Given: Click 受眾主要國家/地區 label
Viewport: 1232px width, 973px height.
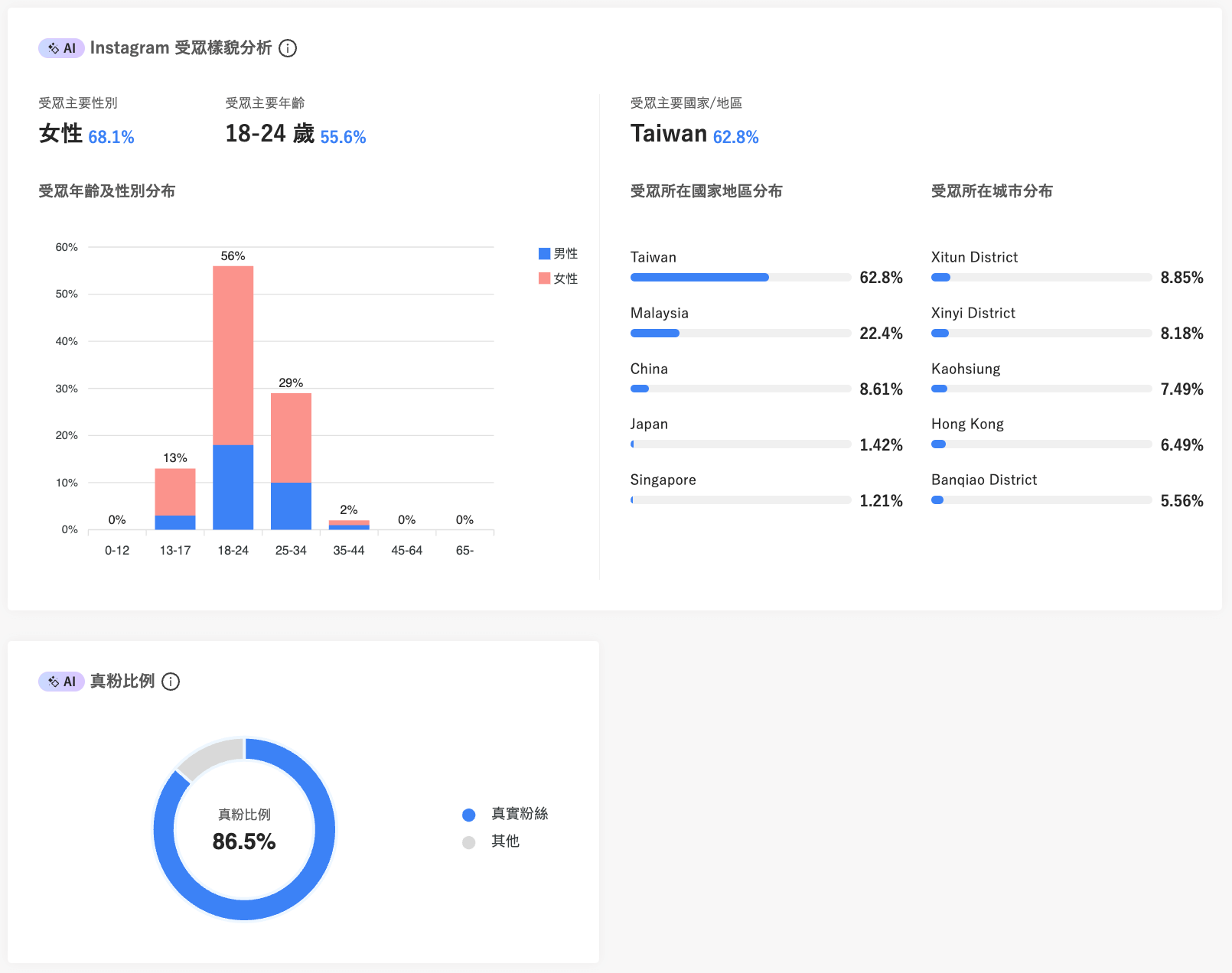Looking at the screenshot, I should coord(686,103).
